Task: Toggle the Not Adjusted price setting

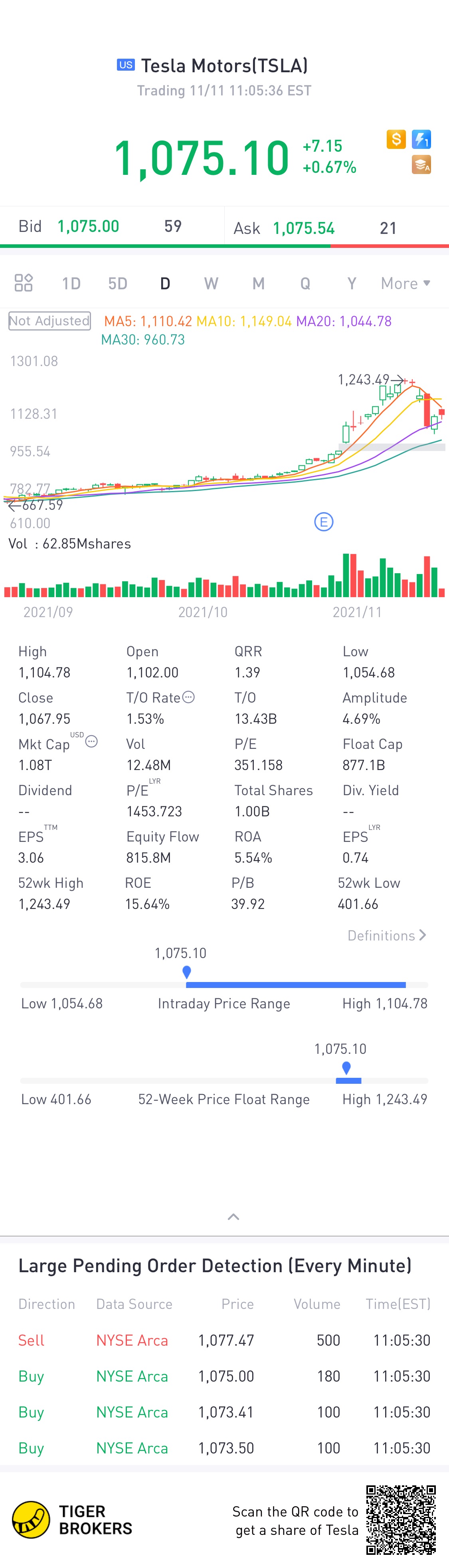Action: tap(49, 321)
